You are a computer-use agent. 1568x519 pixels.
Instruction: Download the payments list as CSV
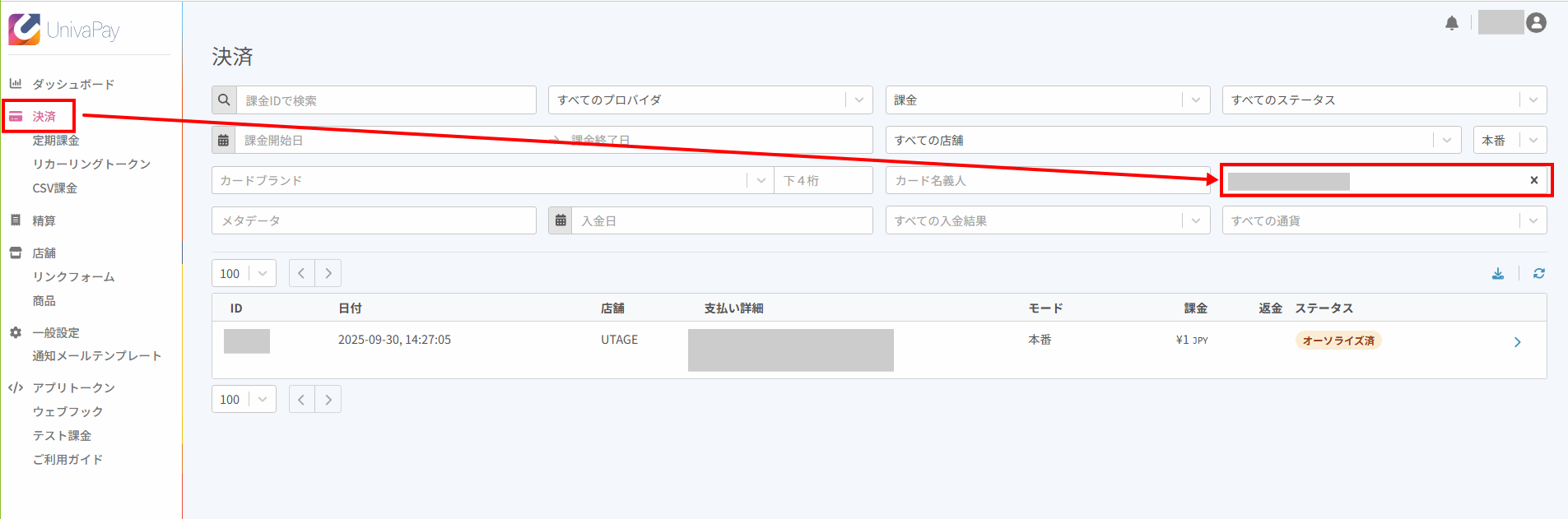click(1498, 273)
